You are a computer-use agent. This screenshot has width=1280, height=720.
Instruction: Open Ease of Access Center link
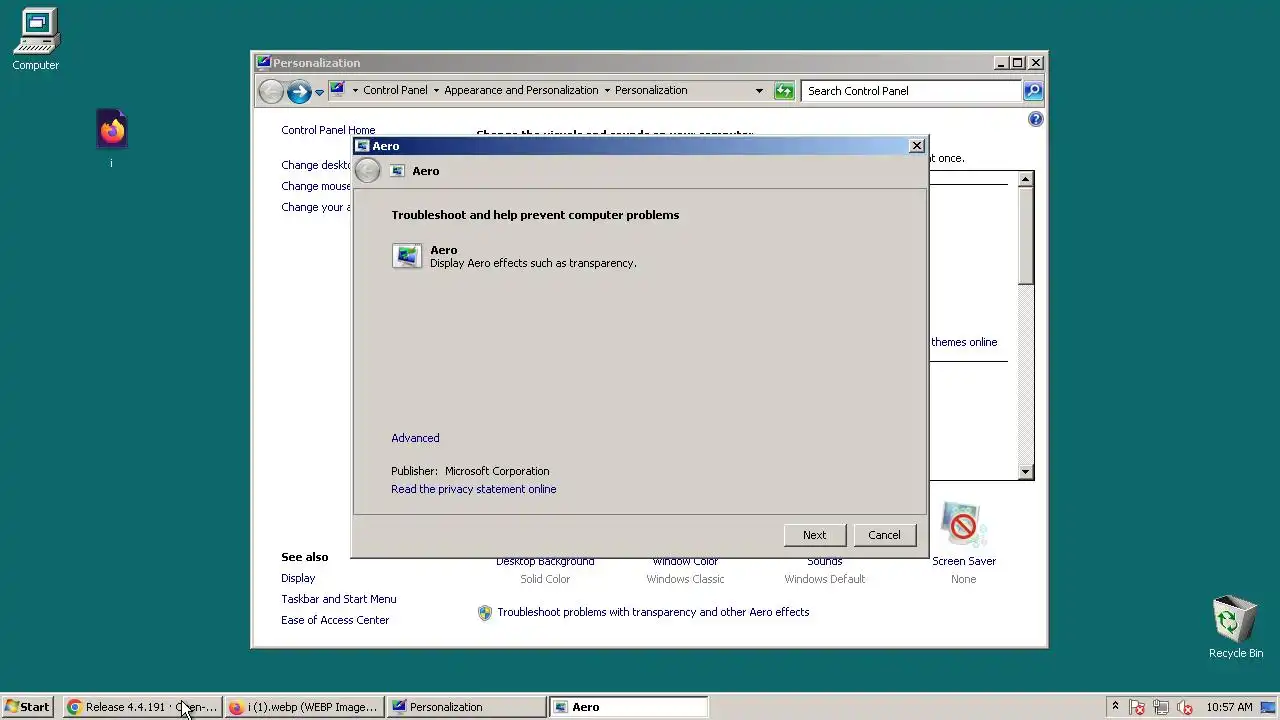pos(335,620)
